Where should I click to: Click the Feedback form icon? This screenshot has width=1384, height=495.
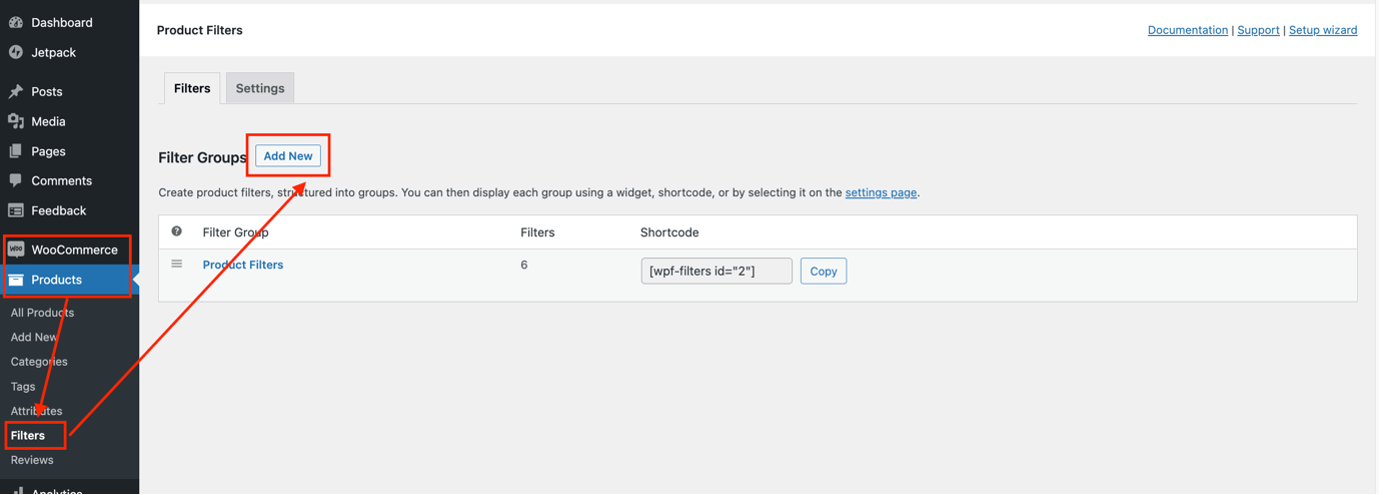(x=16, y=211)
